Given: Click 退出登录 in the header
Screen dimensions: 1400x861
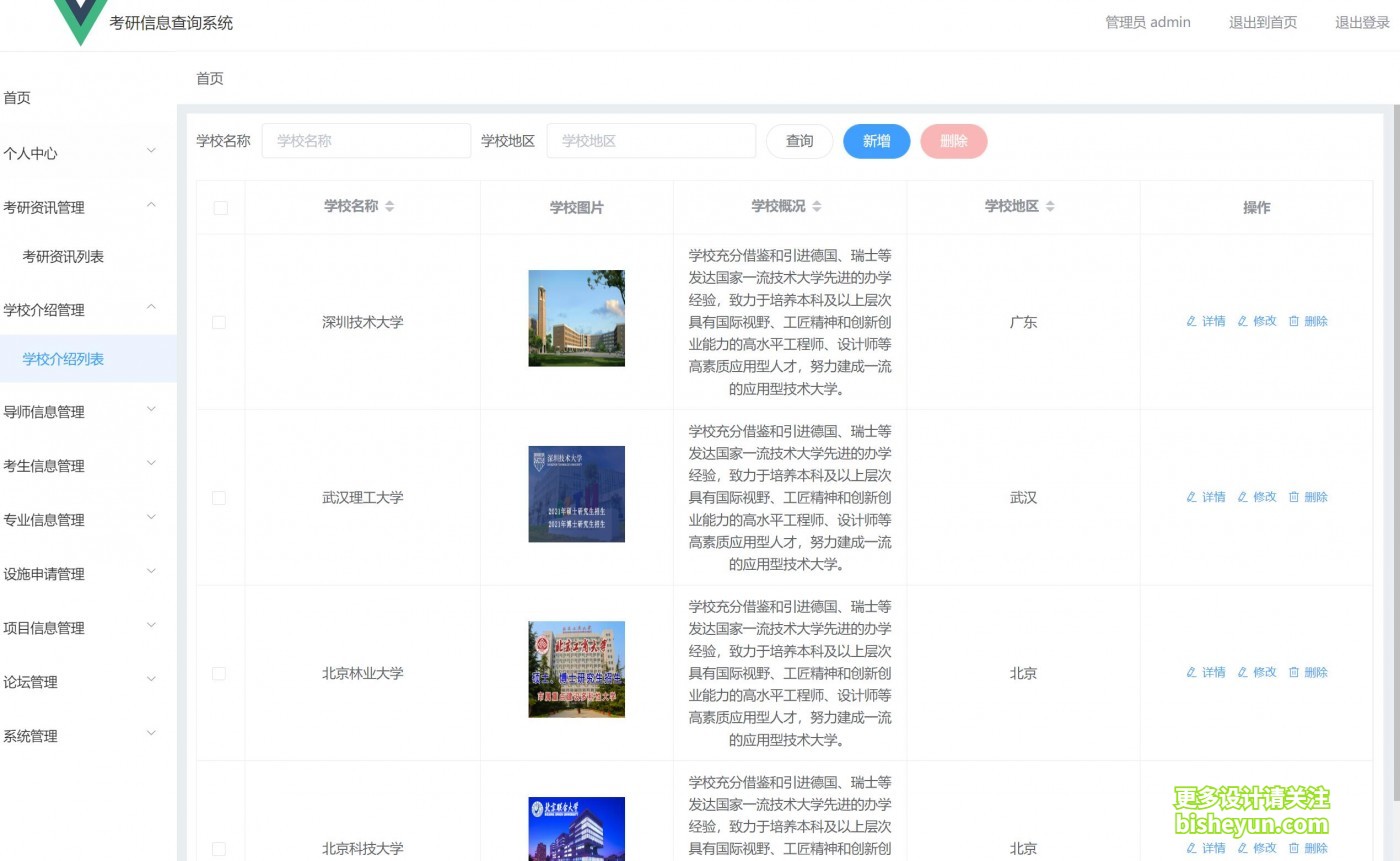Looking at the screenshot, I should click(1363, 22).
